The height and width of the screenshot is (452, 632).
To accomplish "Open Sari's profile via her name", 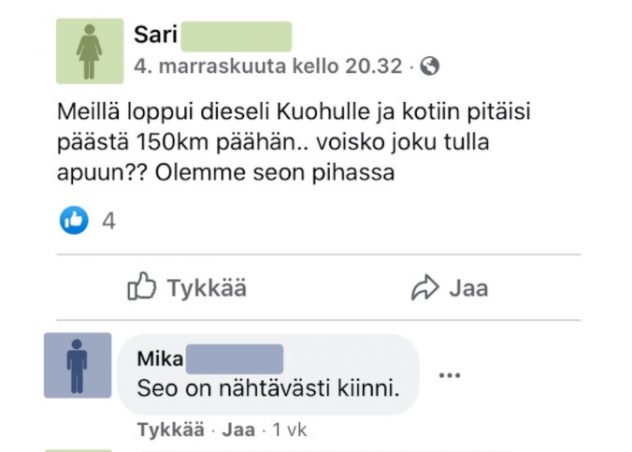I will 155,36.
